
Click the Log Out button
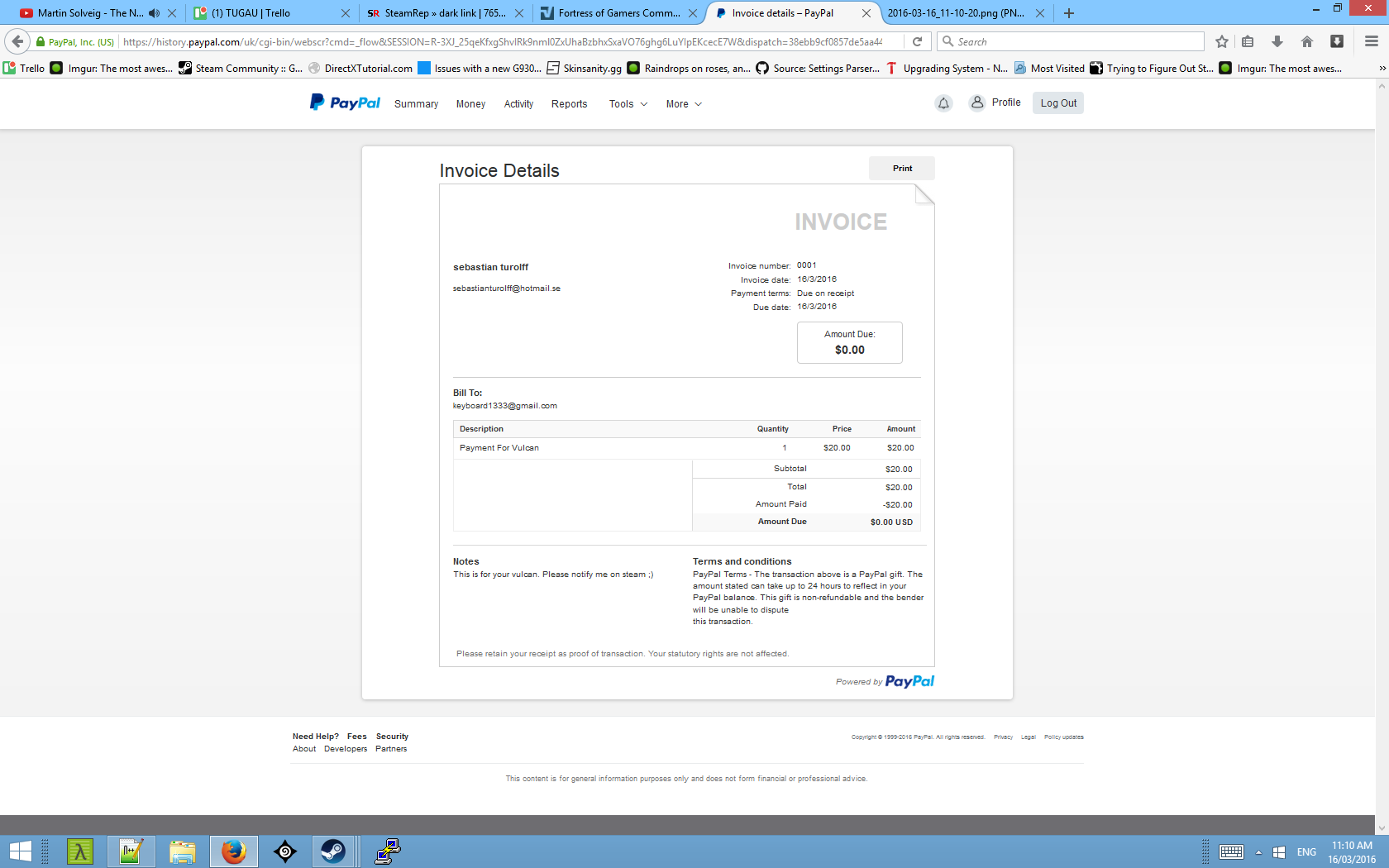click(1058, 103)
